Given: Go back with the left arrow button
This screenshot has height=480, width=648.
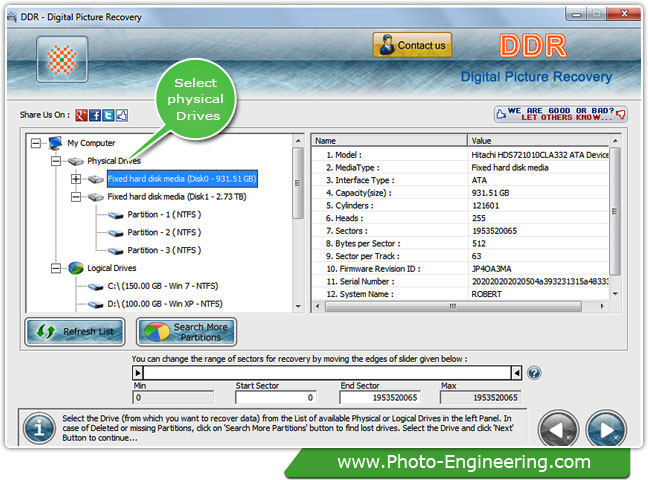Looking at the screenshot, I should 558,430.
